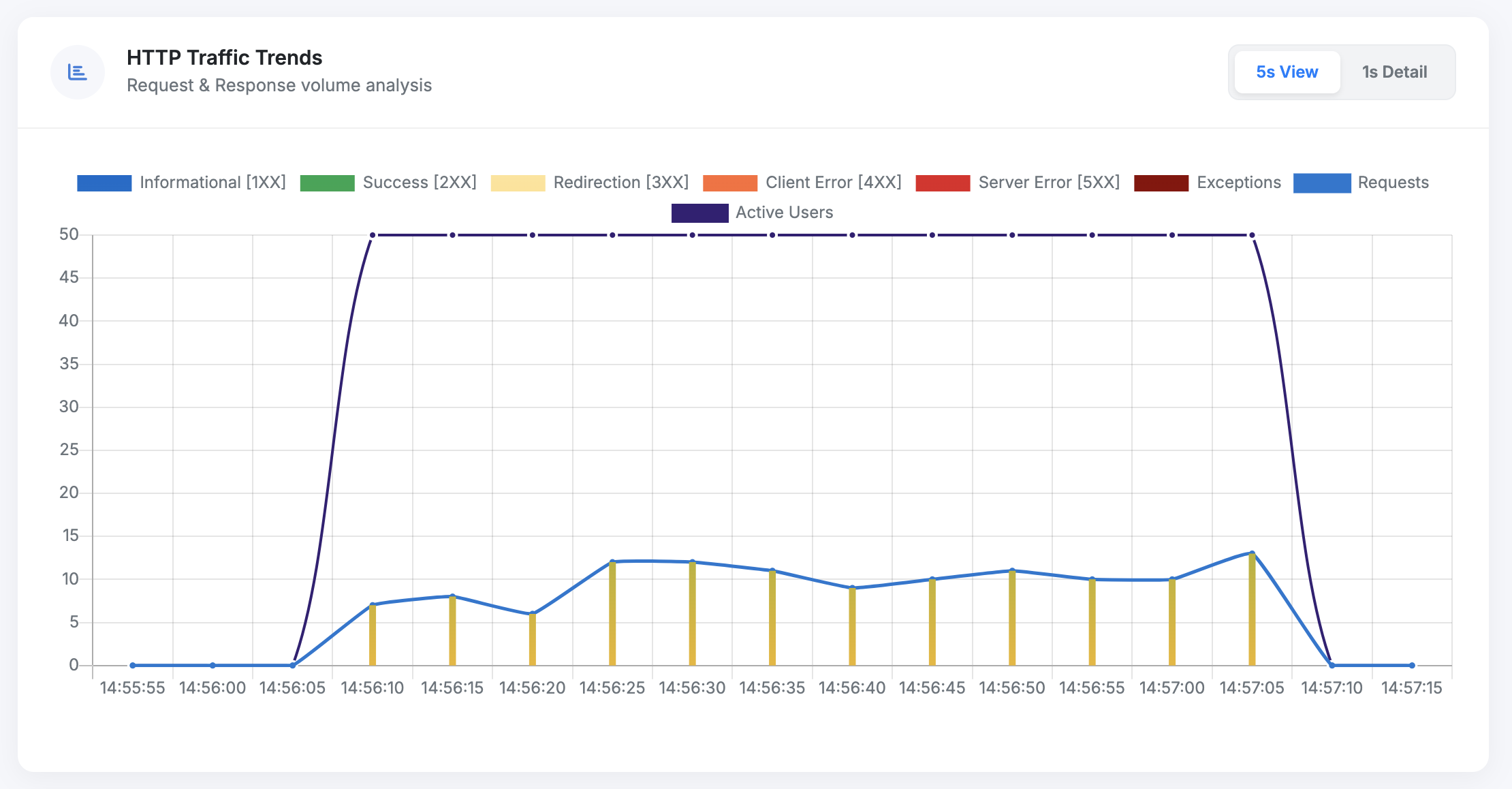Click the Success [2XX] green color swatch
This screenshot has width=1512, height=789.
[328, 183]
